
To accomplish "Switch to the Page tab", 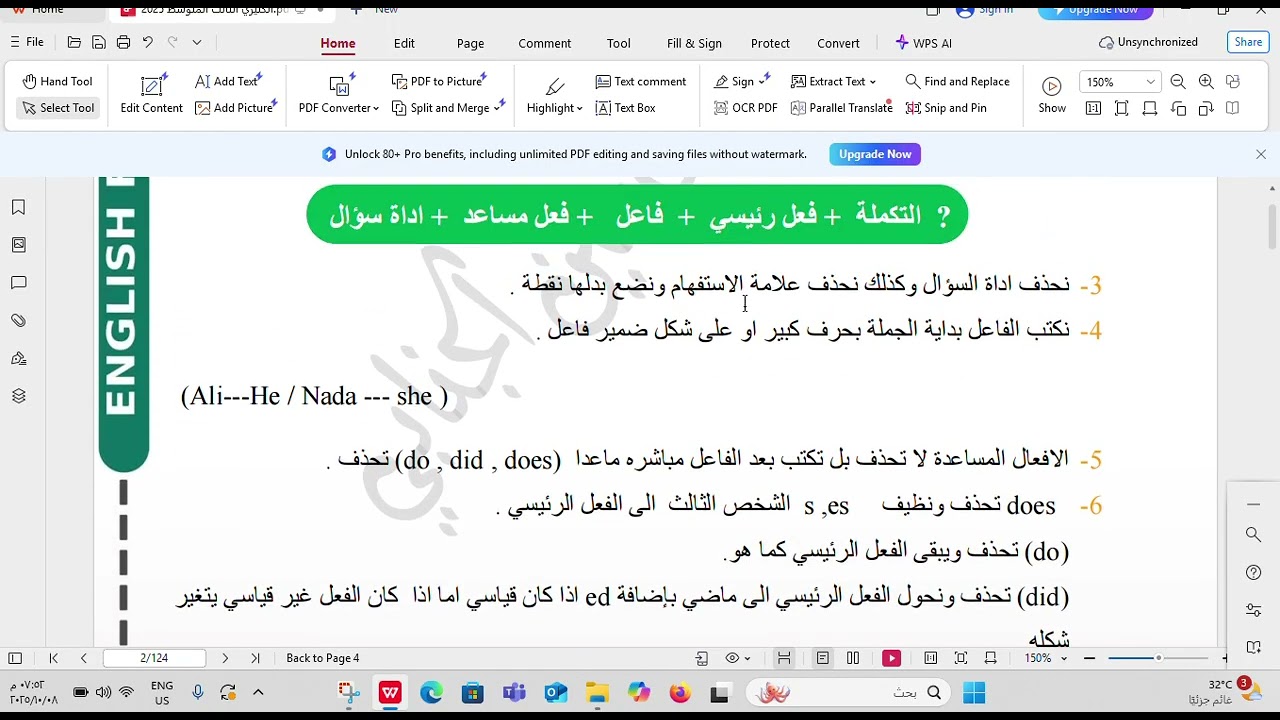I will coord(470,43).
